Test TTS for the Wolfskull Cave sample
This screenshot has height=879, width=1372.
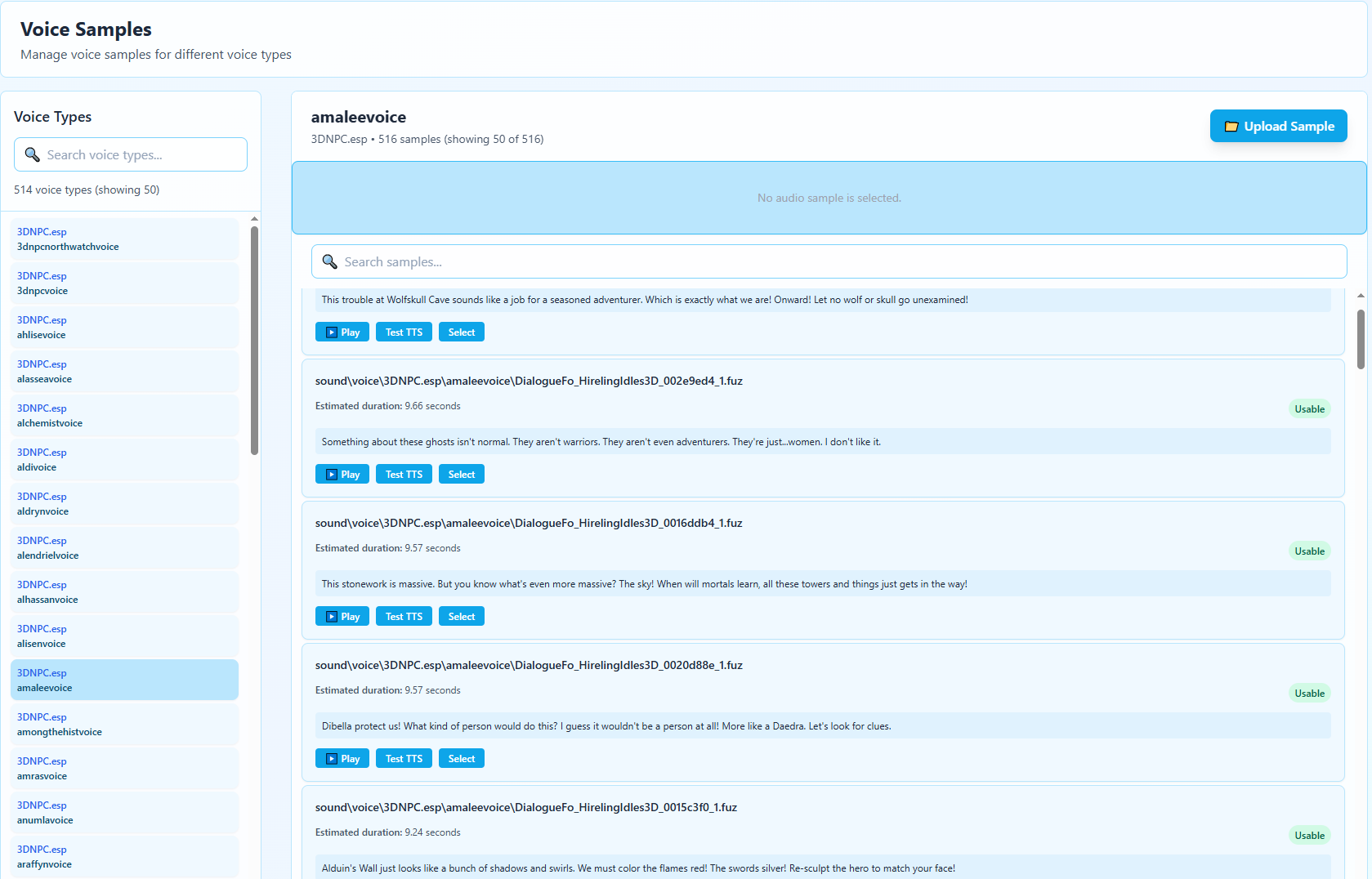click(x=404, y=332)
